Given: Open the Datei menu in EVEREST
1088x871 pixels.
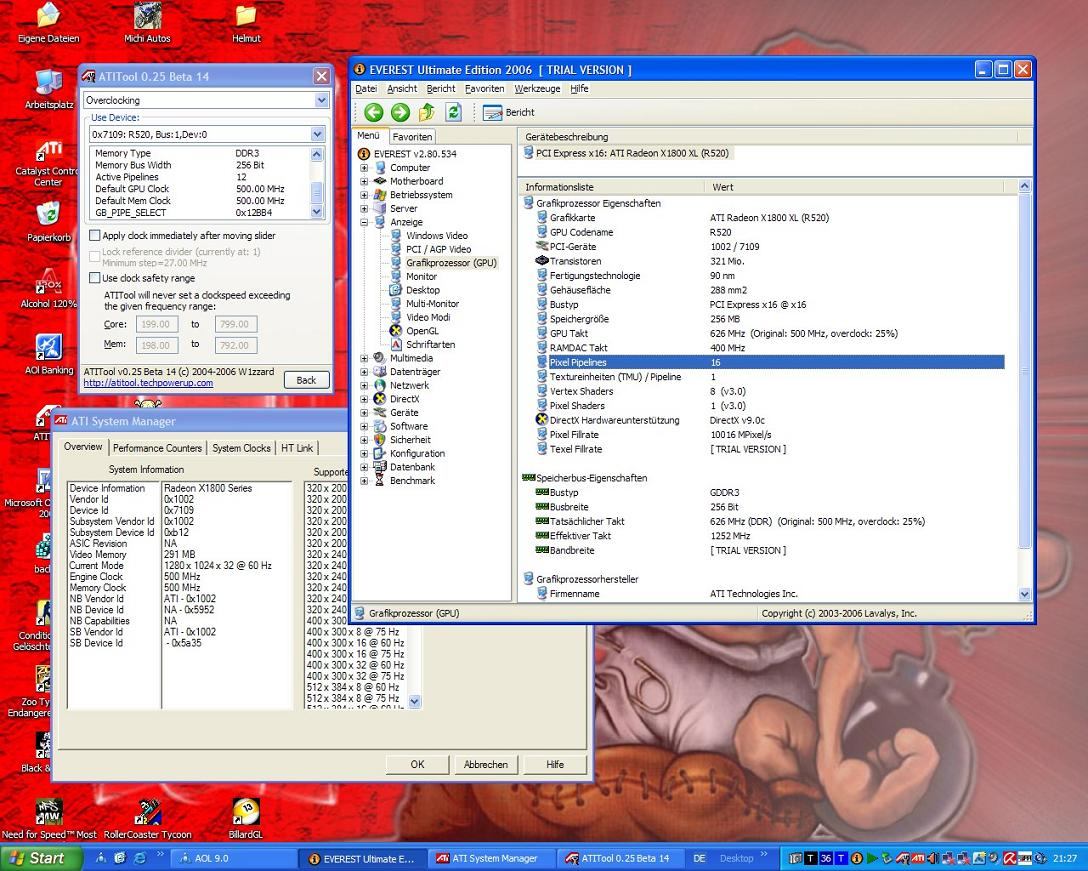Looking at the screenshot, I should 366,89.
